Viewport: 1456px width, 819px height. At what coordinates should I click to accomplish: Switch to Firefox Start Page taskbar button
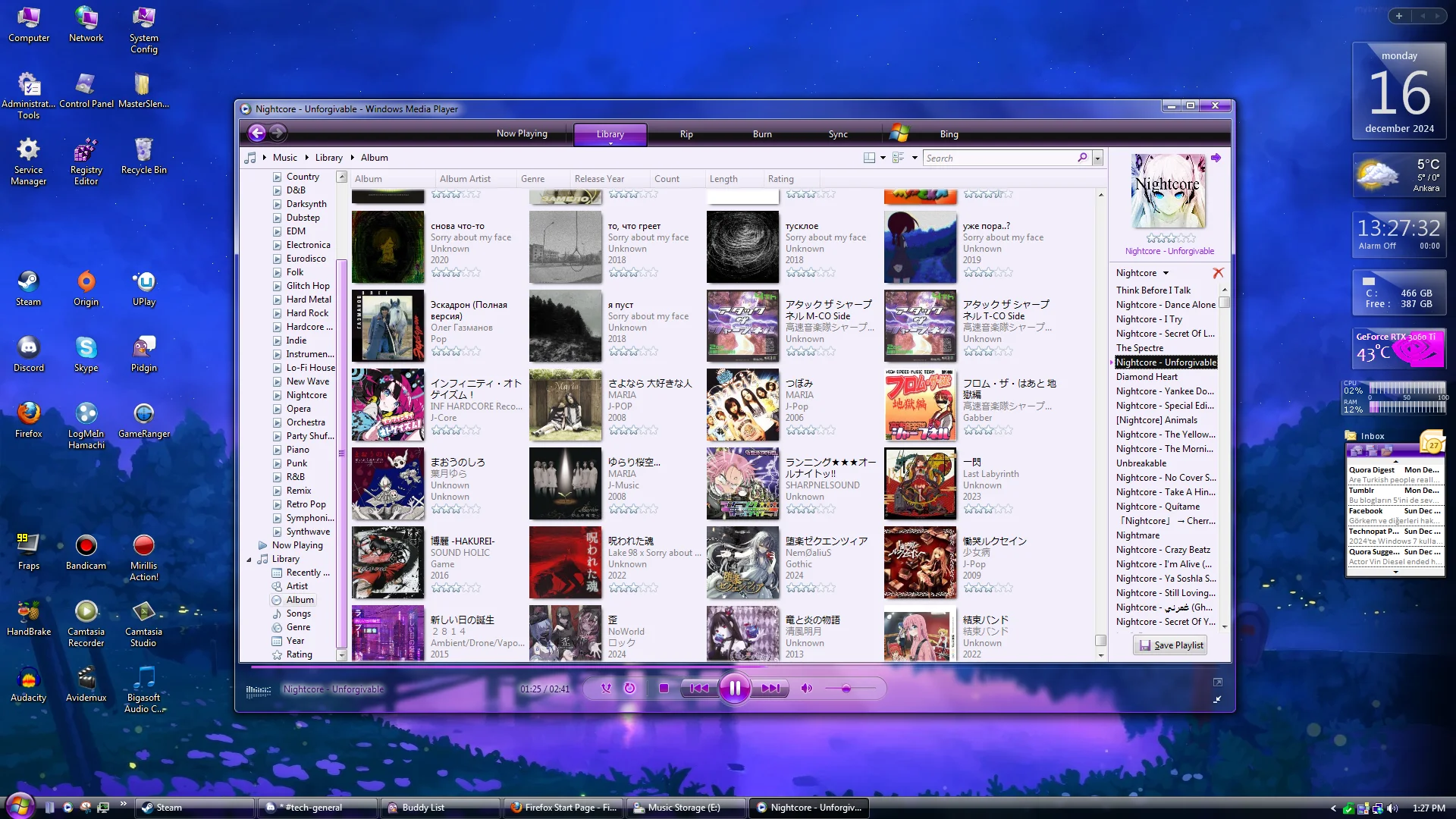coord(563,808)
